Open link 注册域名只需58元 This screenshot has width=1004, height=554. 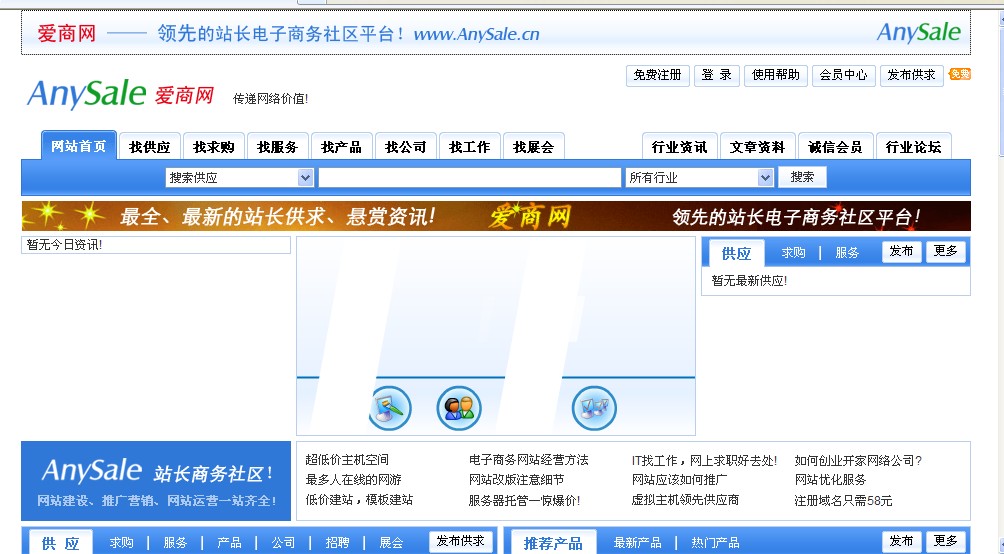(843, 500)
